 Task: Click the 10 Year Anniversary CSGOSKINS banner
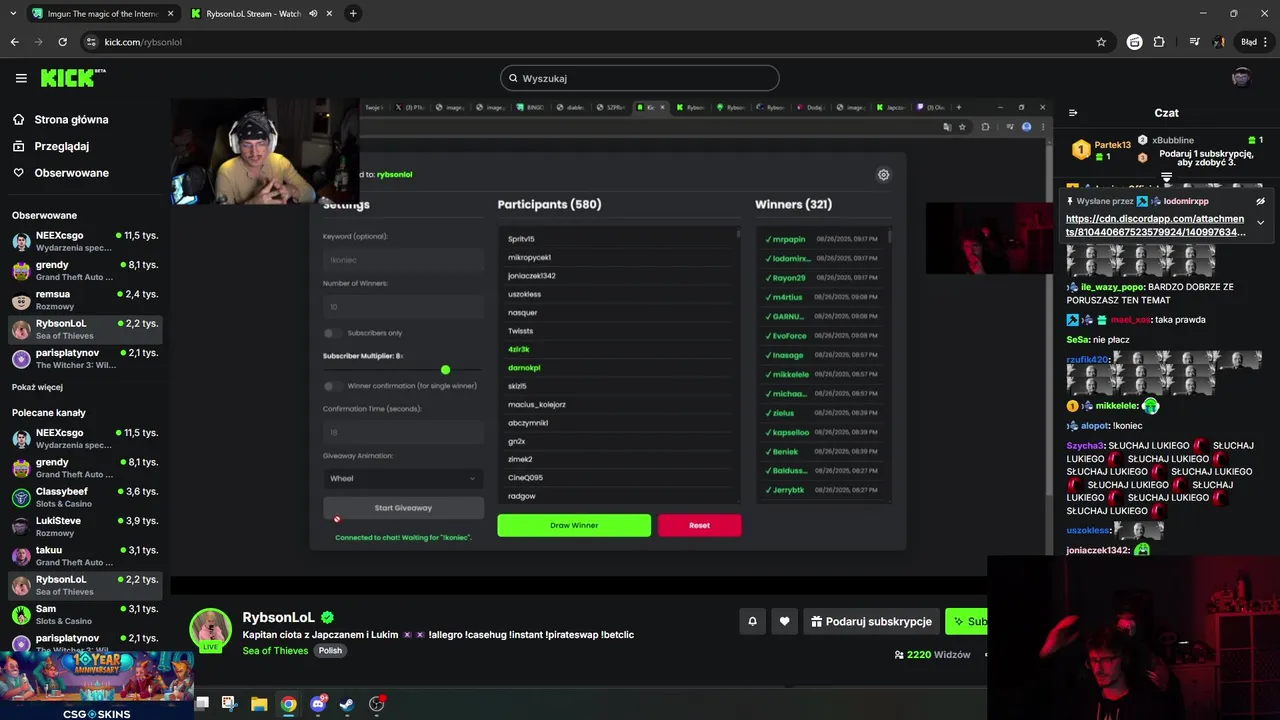97,686
